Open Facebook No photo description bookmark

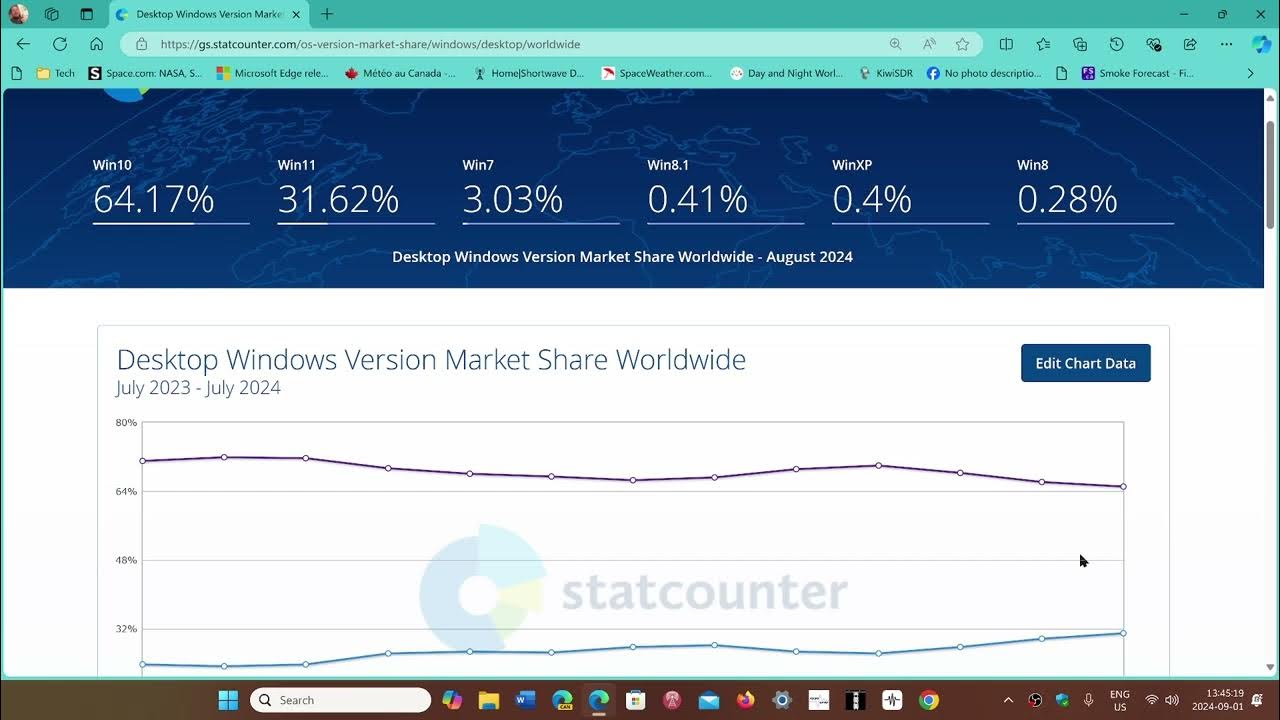[984, 73]
